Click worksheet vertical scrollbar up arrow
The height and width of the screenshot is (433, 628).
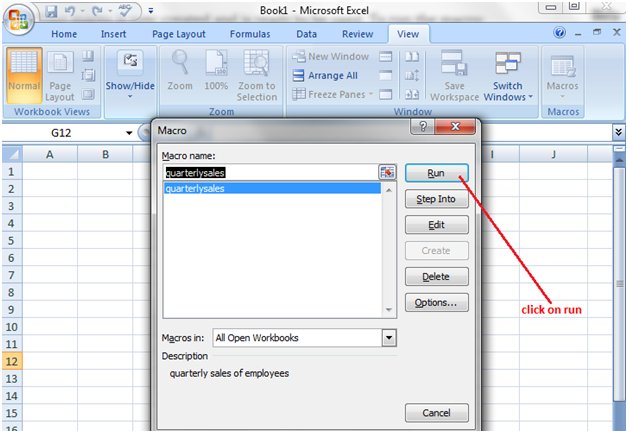pyautogui.click(x=619, y=160)
